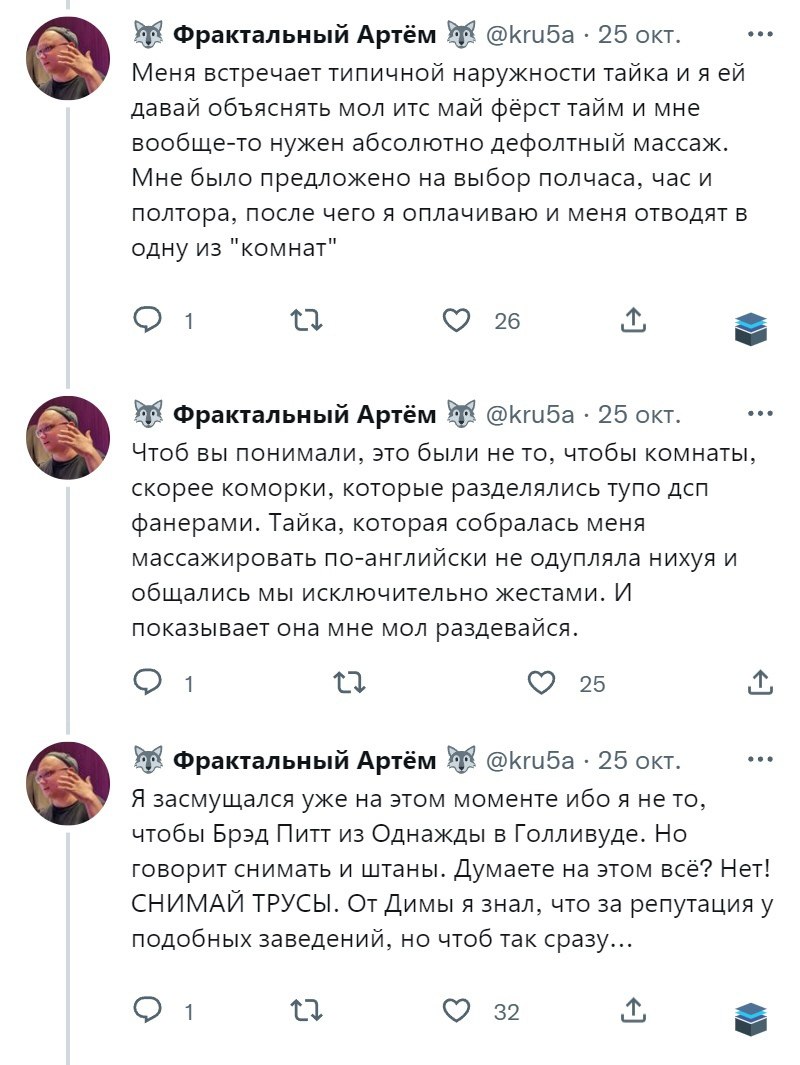Open more options on the Brad Pitt tweet
This screenshot has height=1065, width=800.
pos(760,760)
